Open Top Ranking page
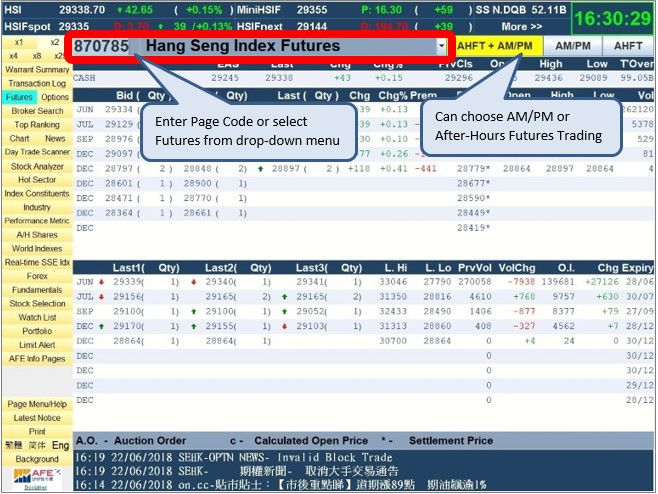This screenshot has width=658, height=494. pyautogui.click(x=37, y=125)
